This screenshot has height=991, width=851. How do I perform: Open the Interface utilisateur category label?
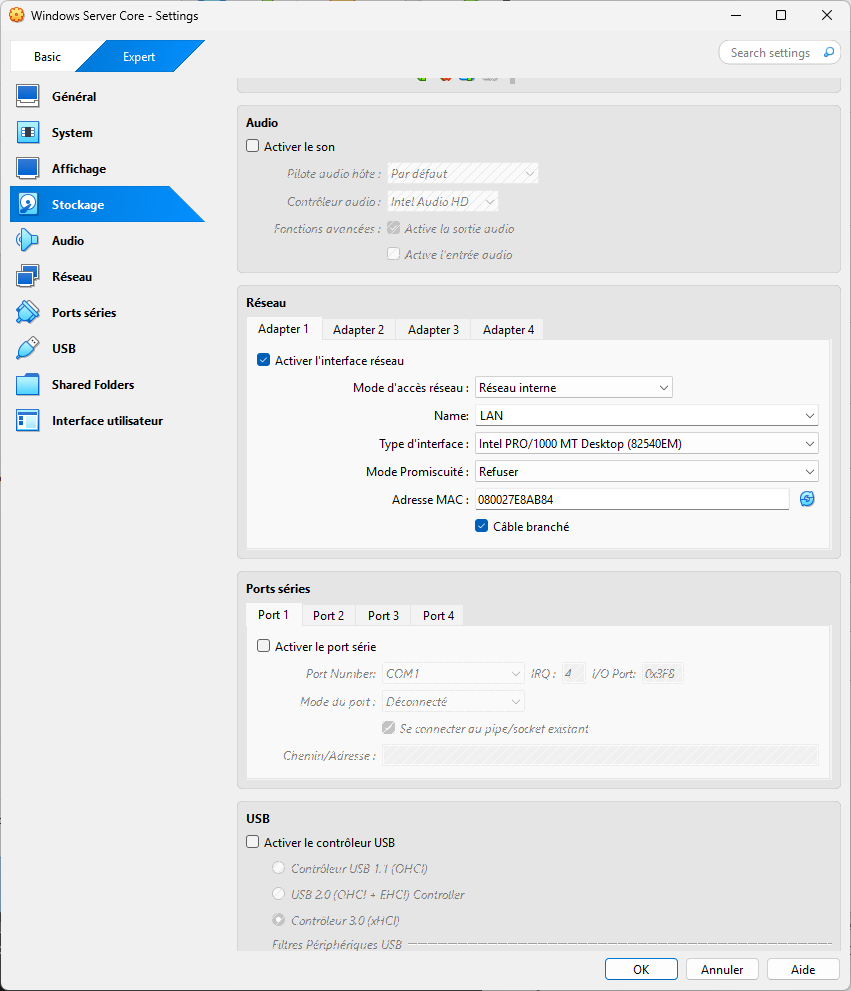pyautogui.click(x=107, y=420)
